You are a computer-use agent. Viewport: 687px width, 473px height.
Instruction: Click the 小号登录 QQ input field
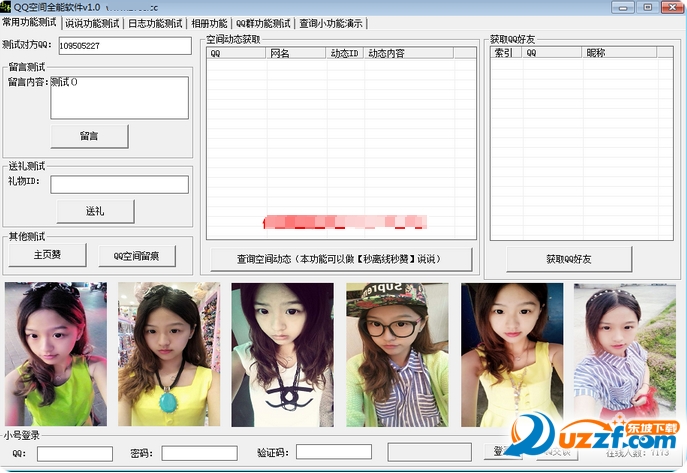pos(75,454)
